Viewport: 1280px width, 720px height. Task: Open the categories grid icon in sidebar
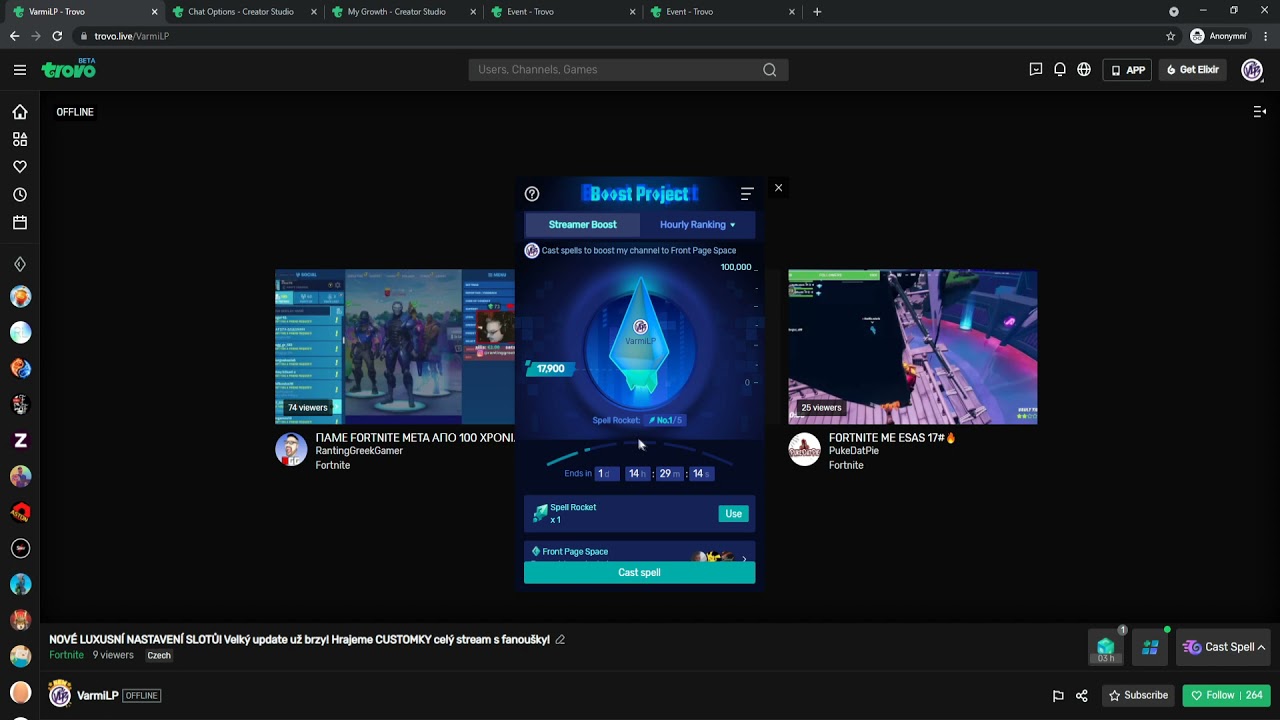pos(20,139)
